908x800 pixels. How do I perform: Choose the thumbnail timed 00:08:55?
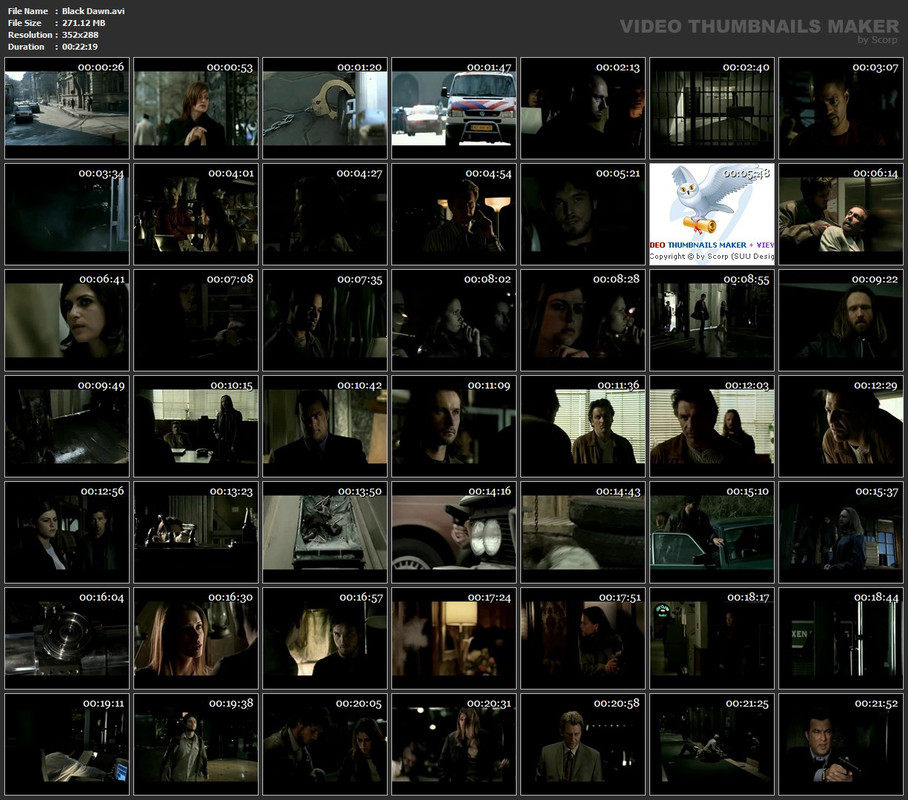tap(712, 320)
